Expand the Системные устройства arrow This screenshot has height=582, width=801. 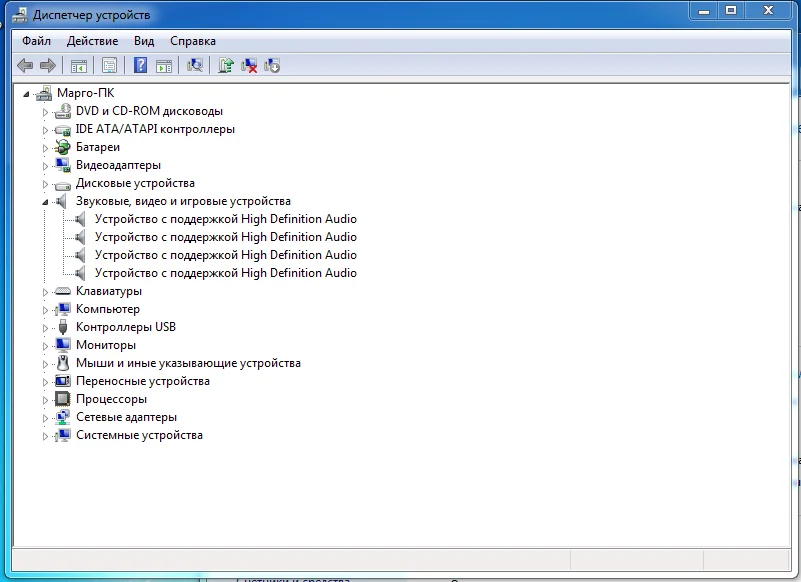point(45,436)
